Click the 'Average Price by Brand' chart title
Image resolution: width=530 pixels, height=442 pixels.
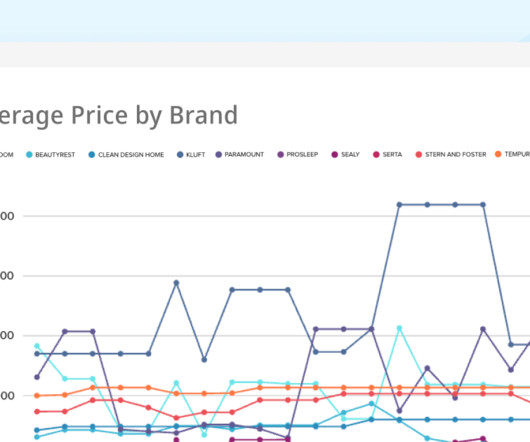tap(118, 116)
